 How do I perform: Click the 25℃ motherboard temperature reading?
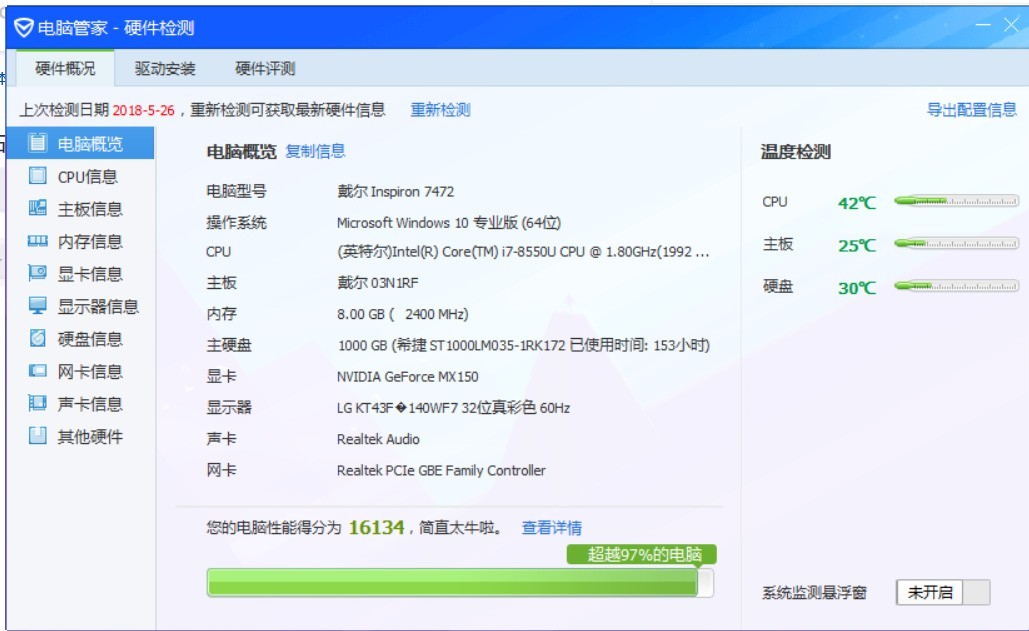click(x=856, y=245)
